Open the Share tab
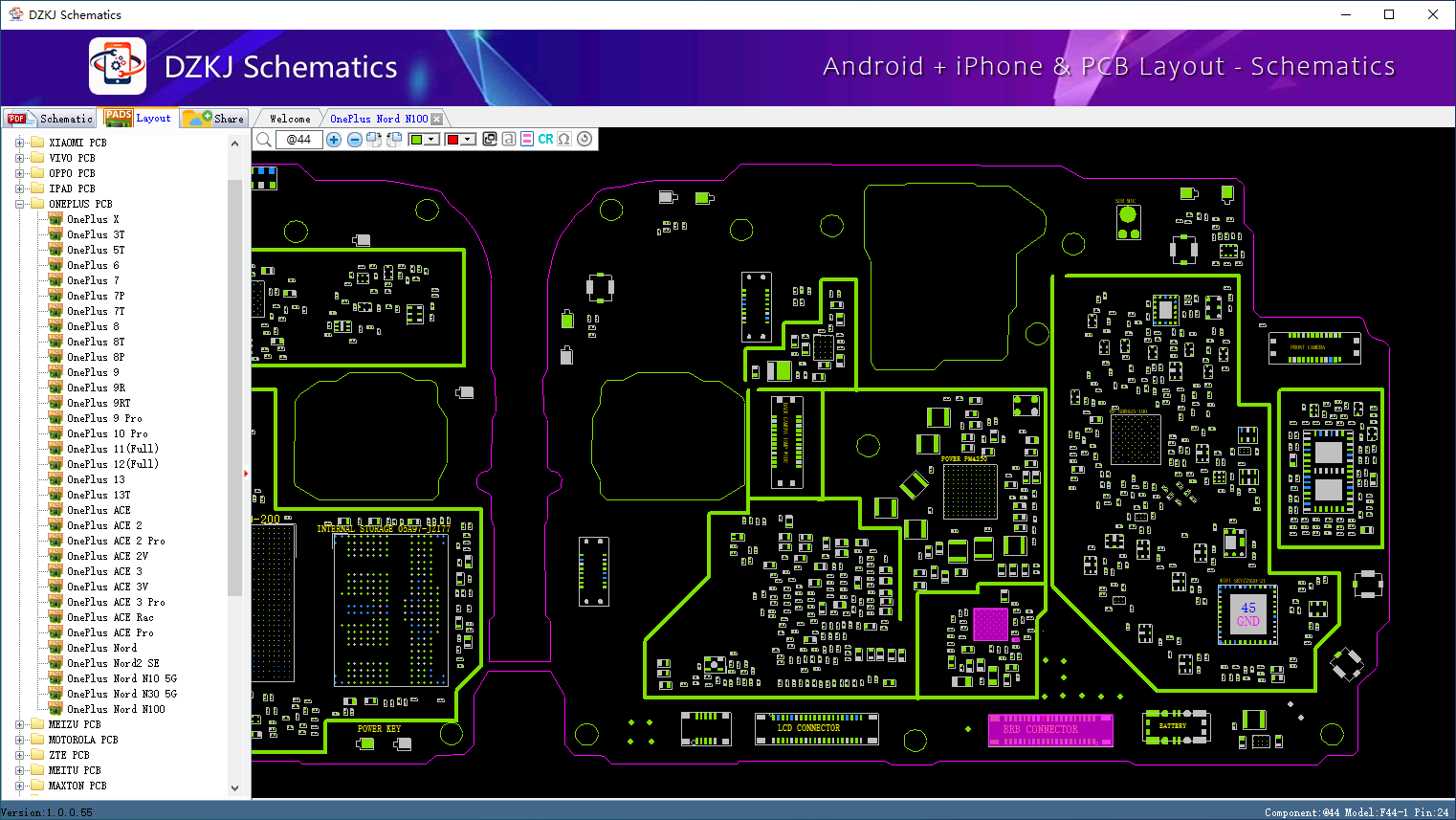 [214, 119]
